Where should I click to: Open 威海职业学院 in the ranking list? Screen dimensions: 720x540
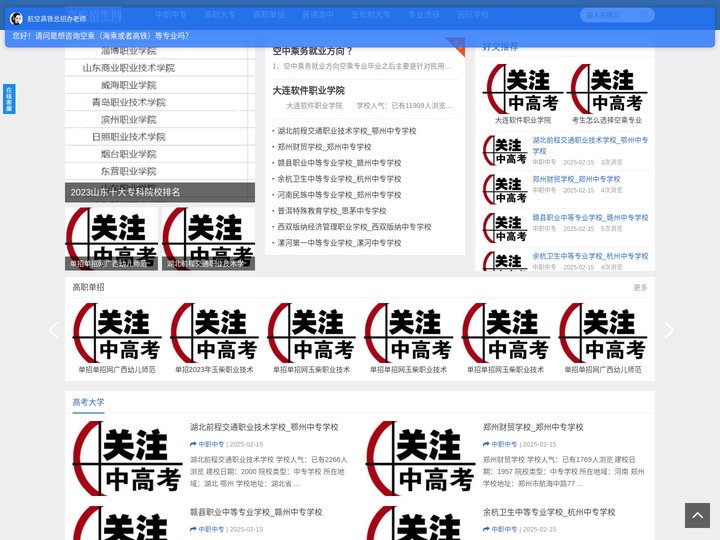pyautogui.click(x=129, y=85)
